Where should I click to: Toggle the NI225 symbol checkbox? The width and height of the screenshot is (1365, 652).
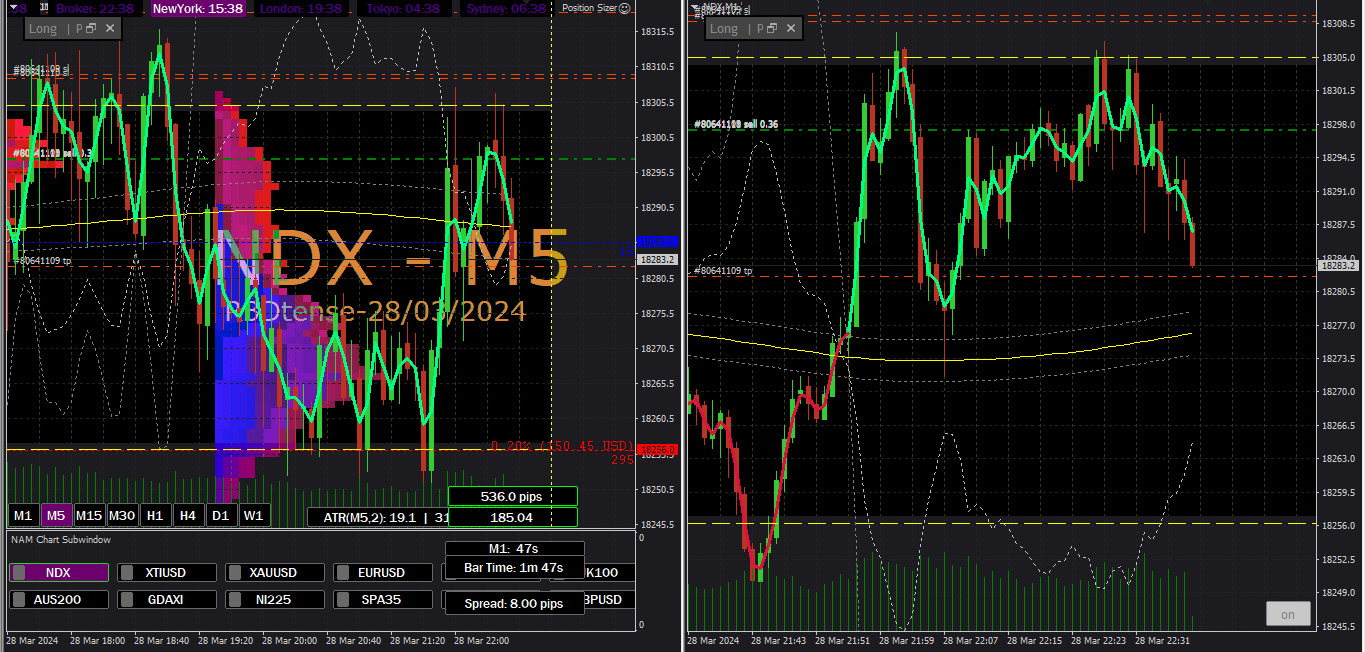(235, 600)
